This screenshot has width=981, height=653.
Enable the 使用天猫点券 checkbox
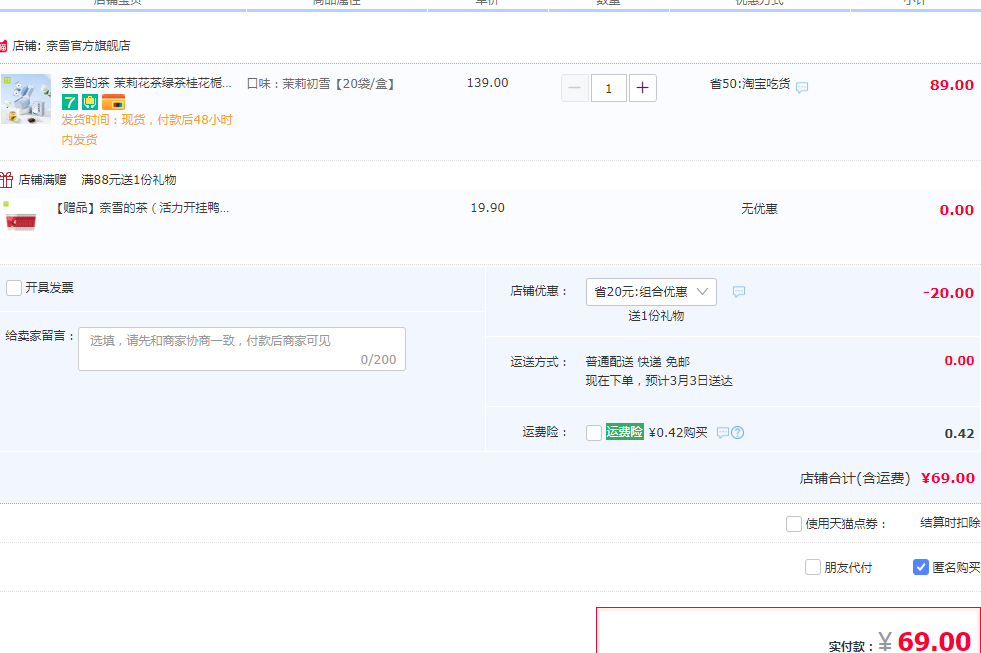tap(794, 524)
